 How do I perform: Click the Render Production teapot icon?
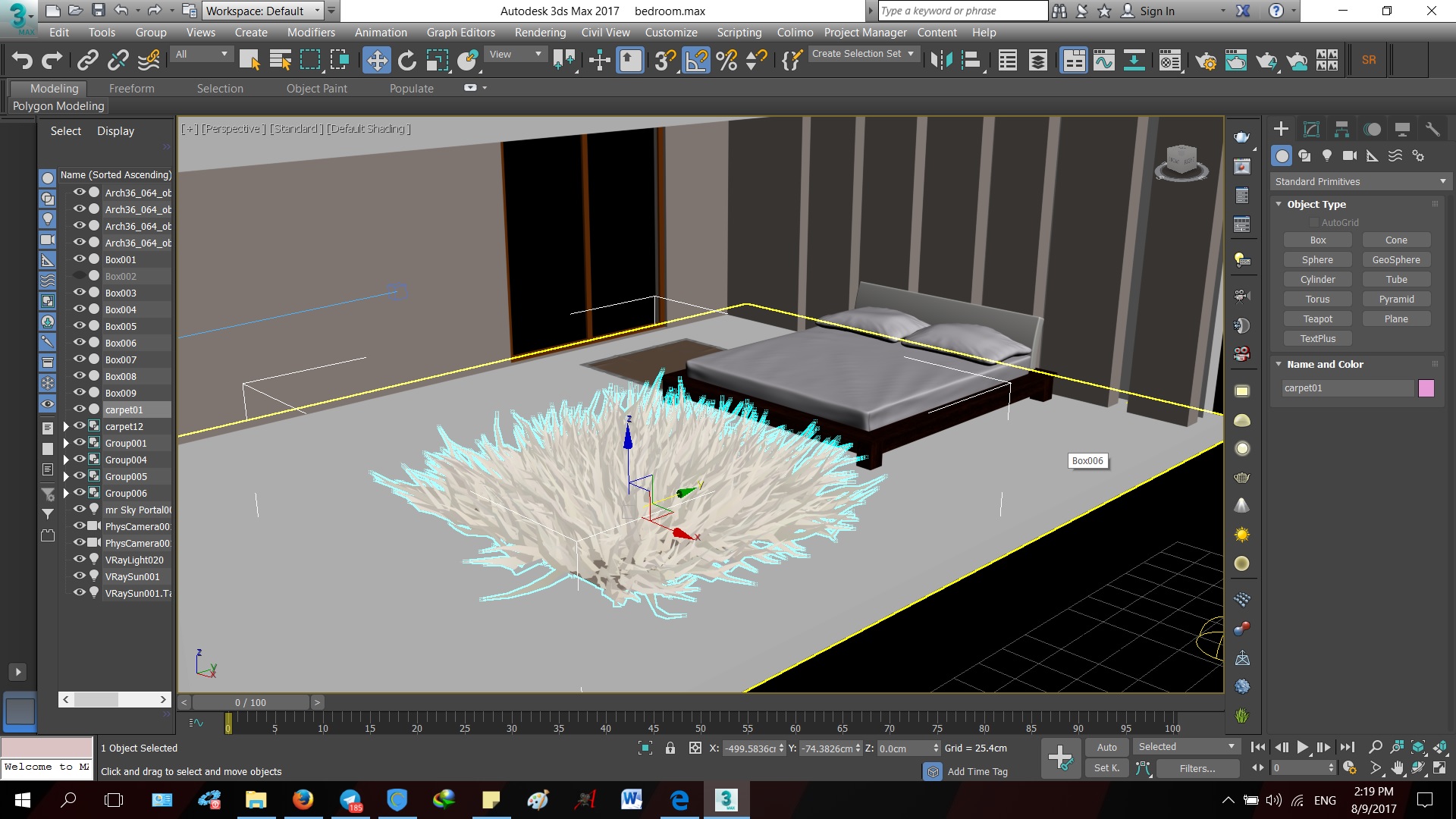point(1265,61)
